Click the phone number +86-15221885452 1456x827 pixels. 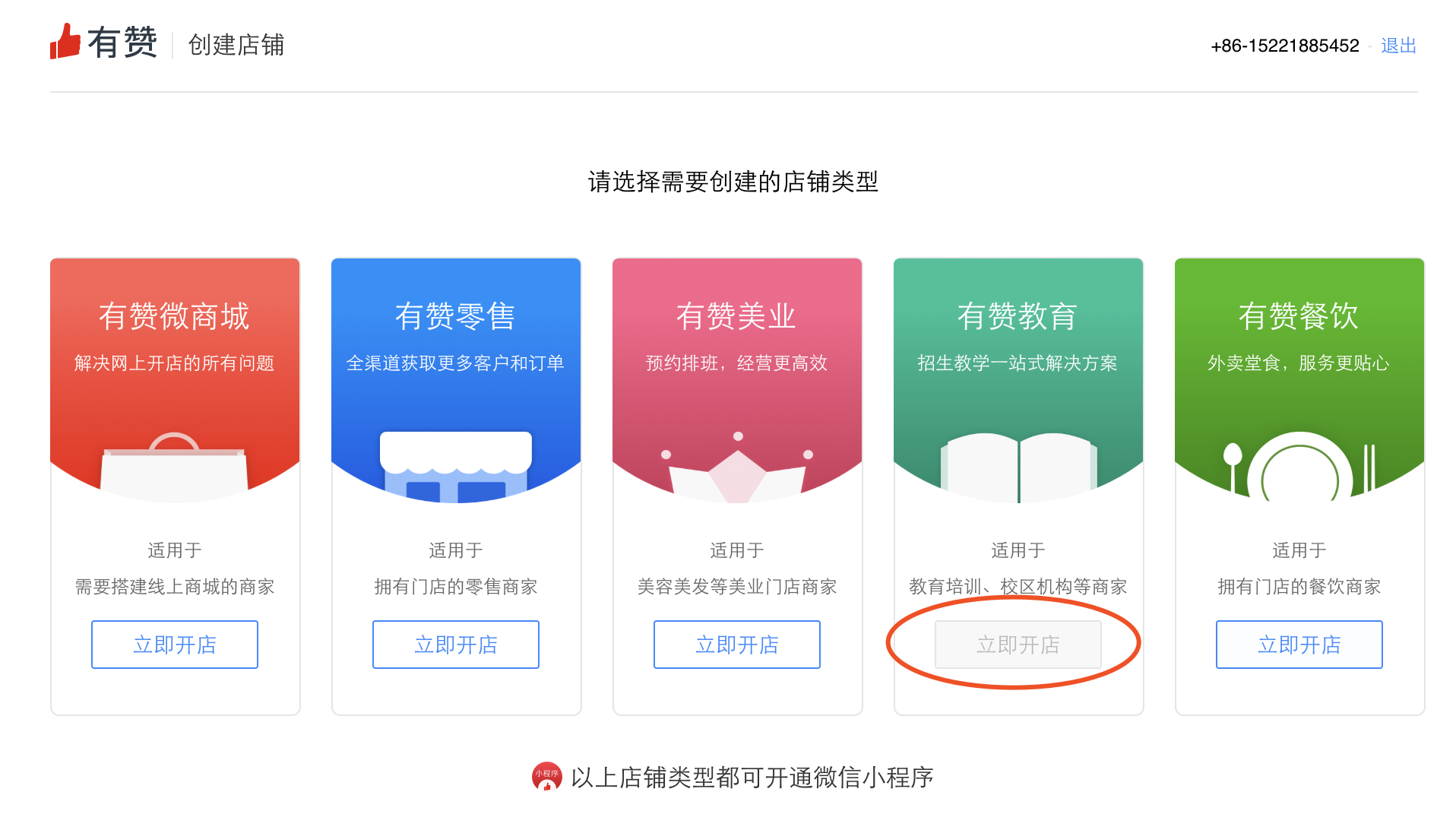coord(1285,46)
